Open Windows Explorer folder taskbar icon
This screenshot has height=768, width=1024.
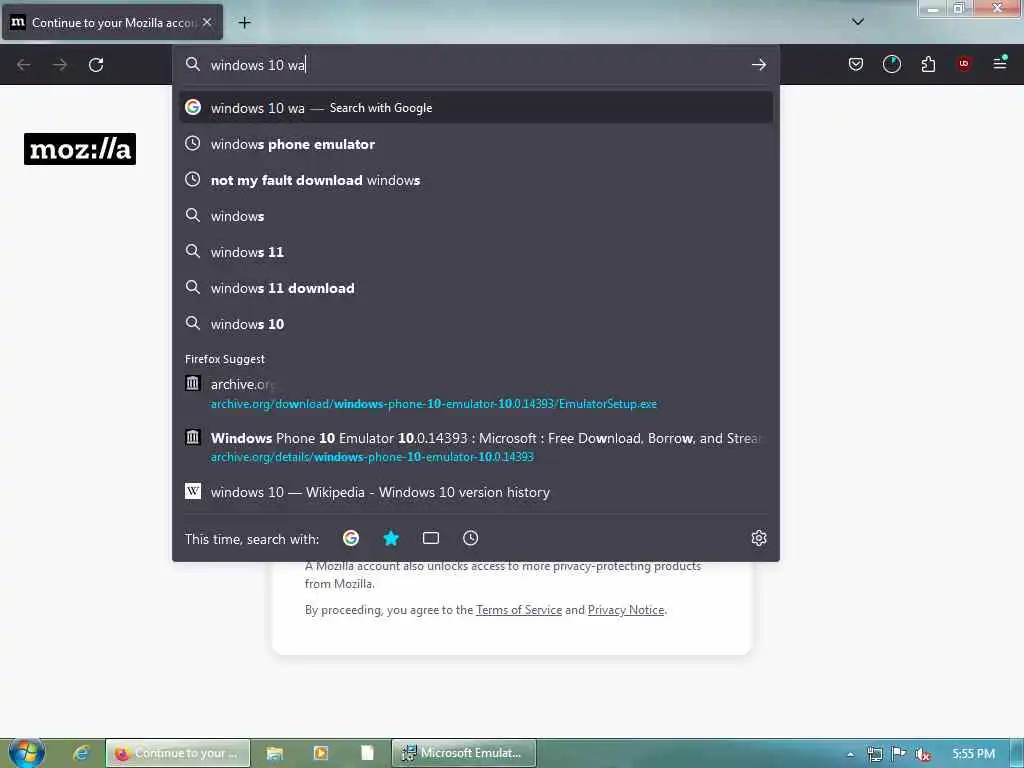(274, 753)
